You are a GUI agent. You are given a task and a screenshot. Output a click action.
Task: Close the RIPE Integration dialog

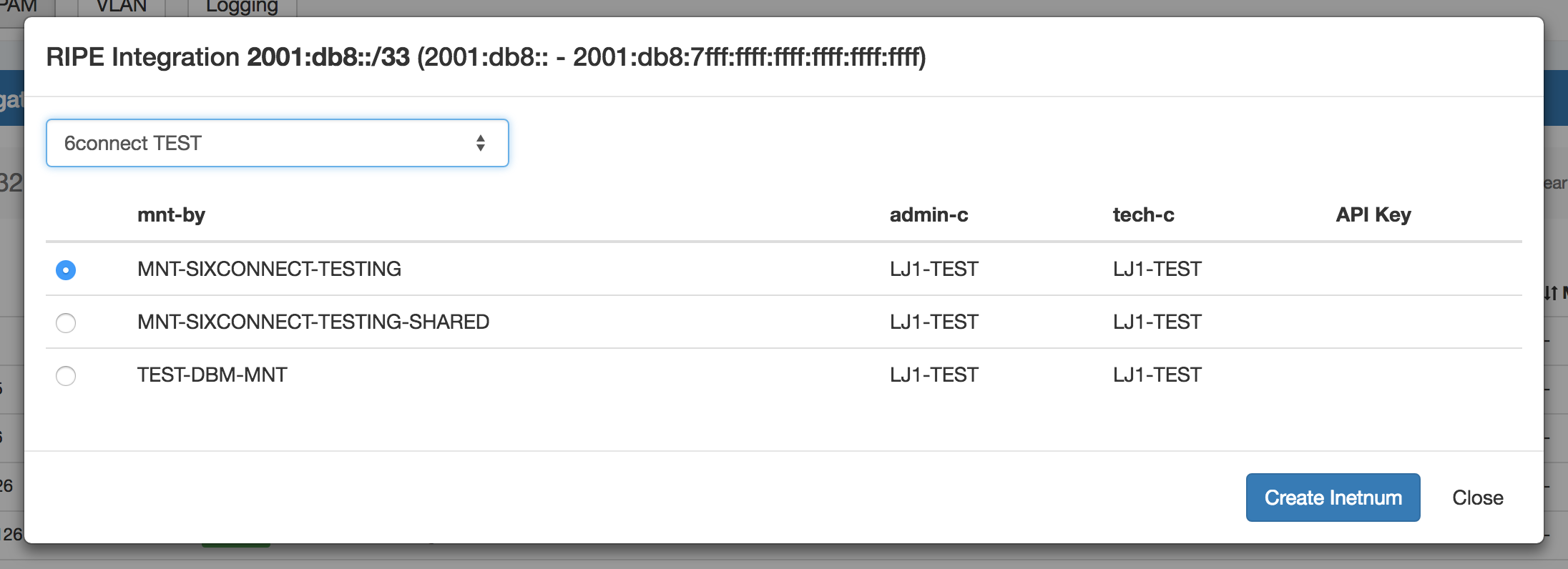pyautogui.click(x=1477, y=498)
